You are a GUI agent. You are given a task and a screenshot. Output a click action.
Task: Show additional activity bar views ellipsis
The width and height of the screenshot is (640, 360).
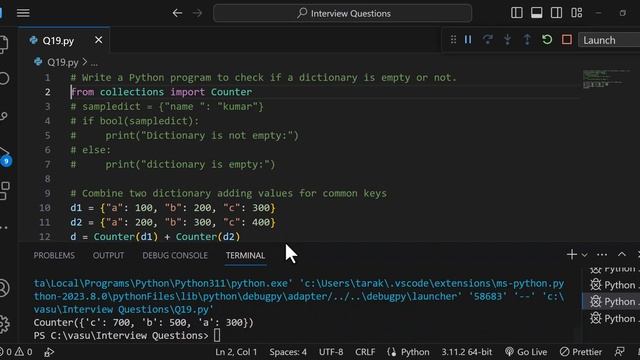click(x=4, y=227)
